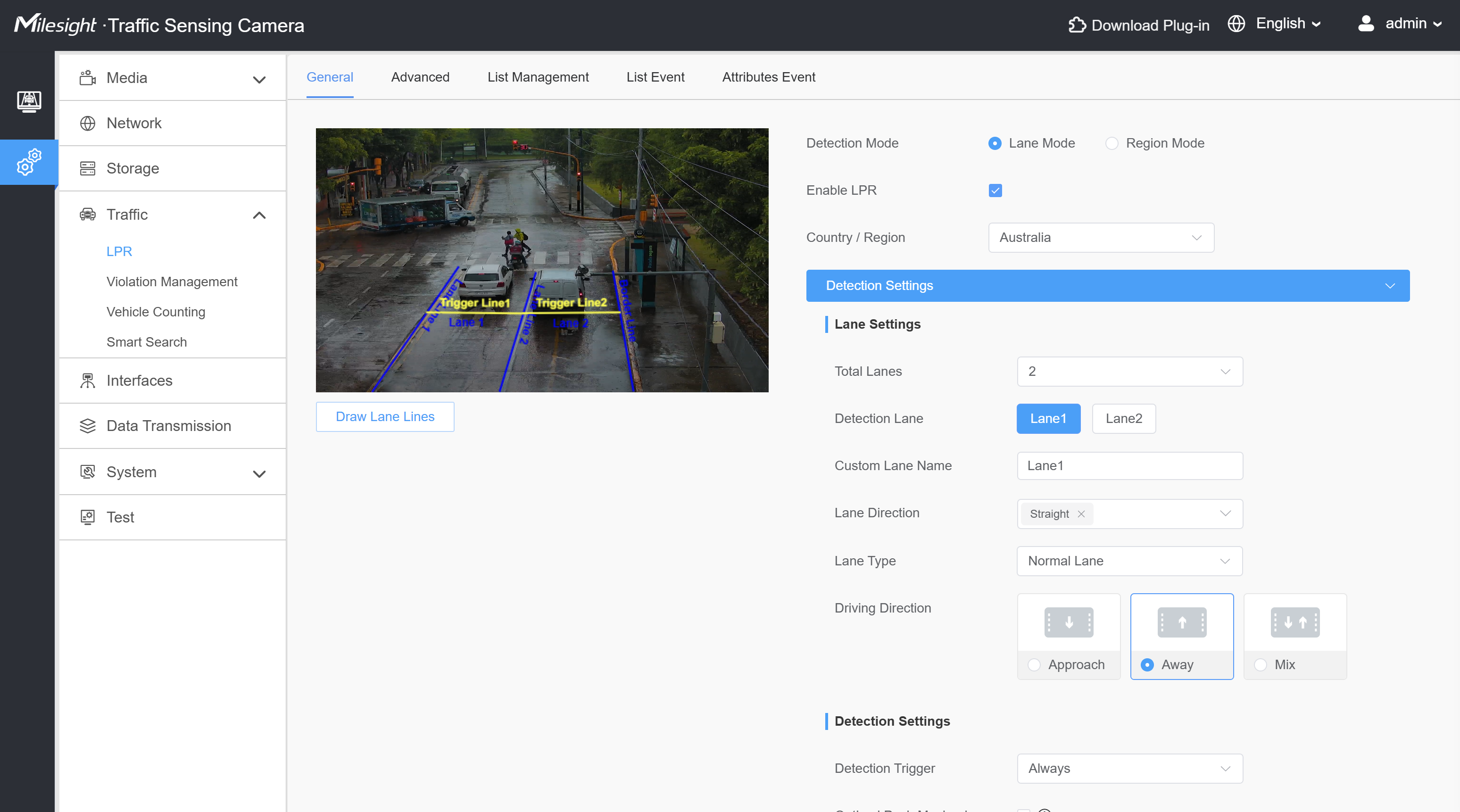Open the Detection Trigger dropdown
The image size is (1460, 812).
[x=1129, y=768]
